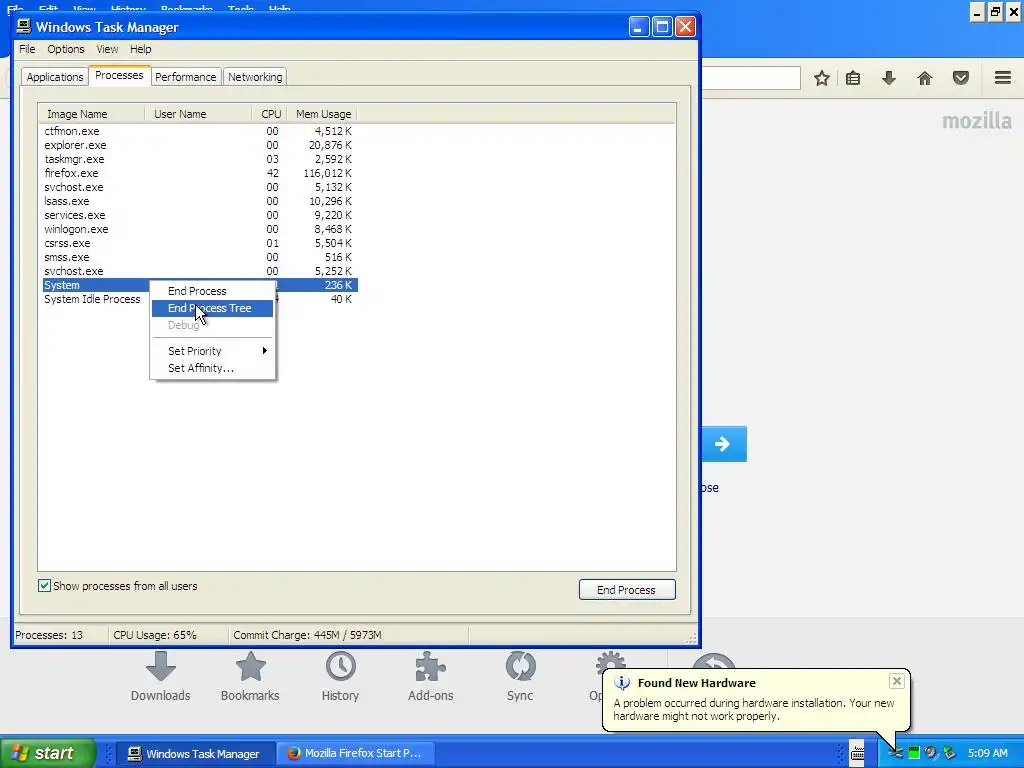
Task: Open the Task Manager File menu
Action: point(27,49)
